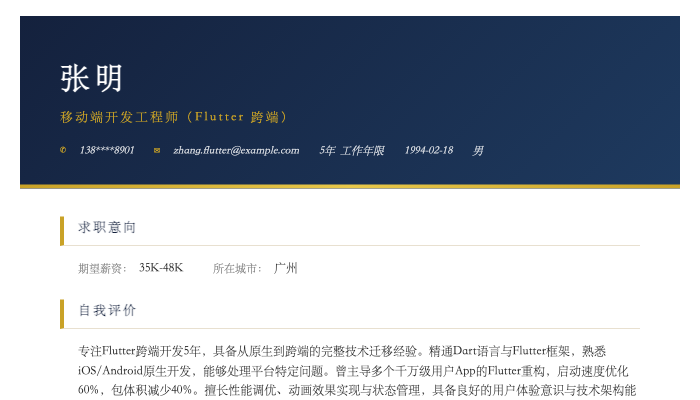Click the section heading 求职意向
This screenshot has height=400, width=700.
[107, 227]
